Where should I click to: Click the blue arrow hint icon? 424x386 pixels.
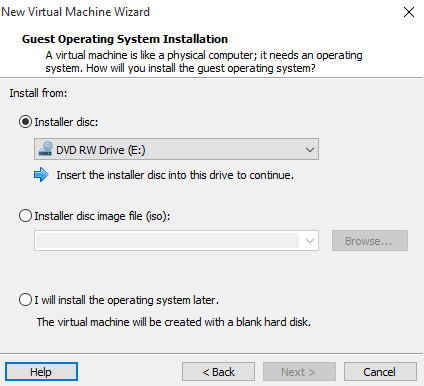pos(41,175)
